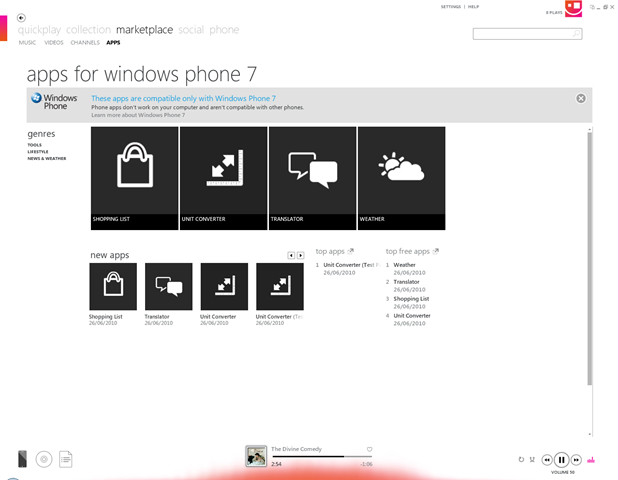Screen dimensions: 619x480
Task: Like the song with the heart icon
Action: click(370, 449)
